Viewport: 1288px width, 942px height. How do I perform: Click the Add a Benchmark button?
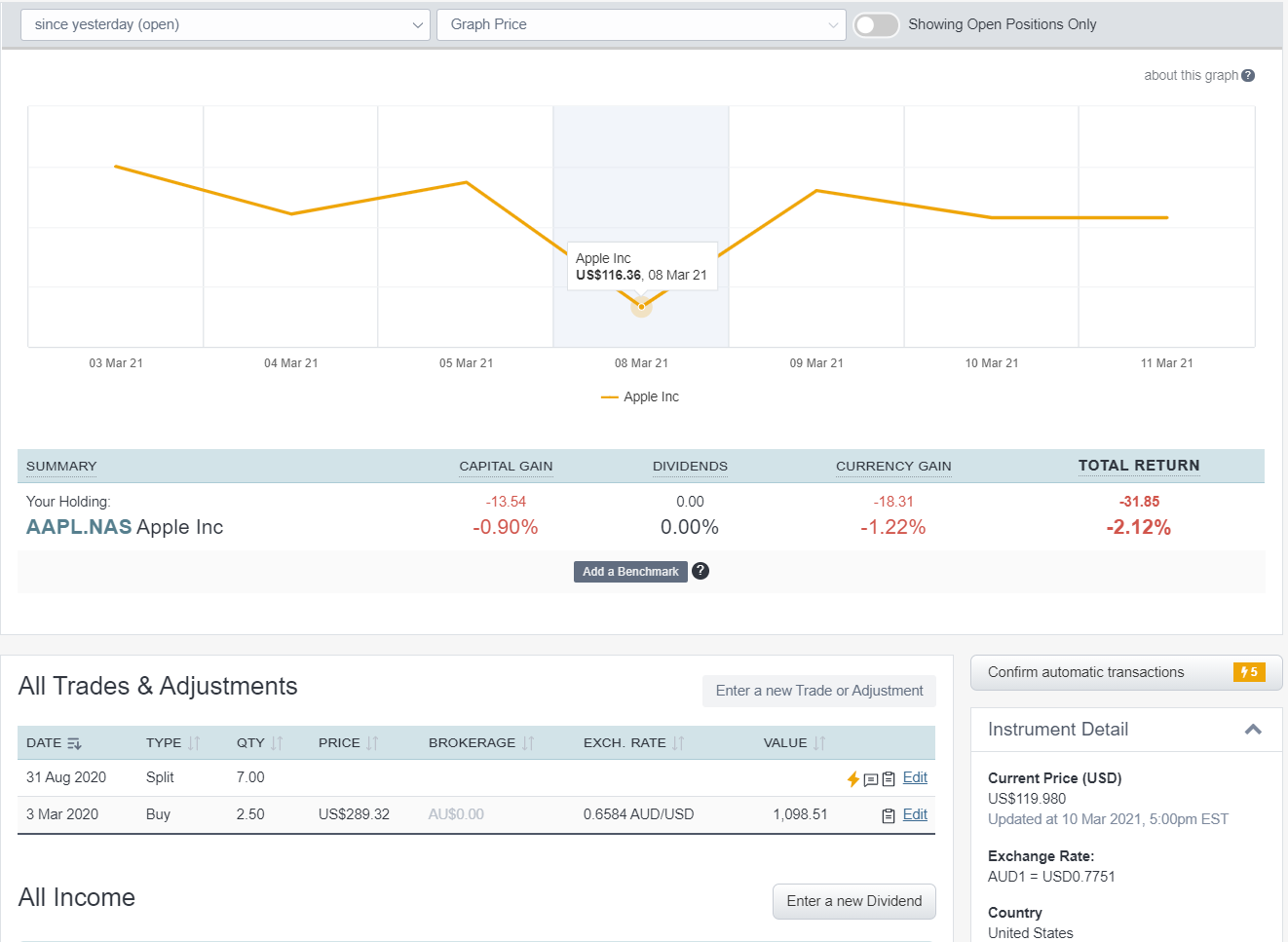pos(630,572)
